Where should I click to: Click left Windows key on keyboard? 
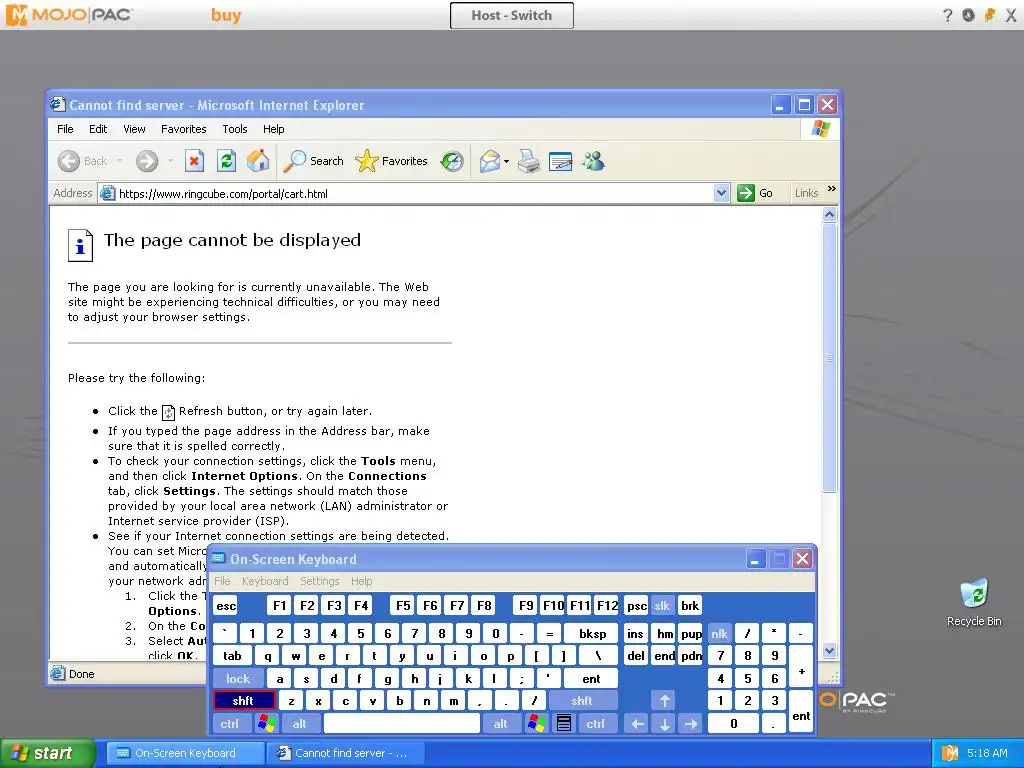266,724
